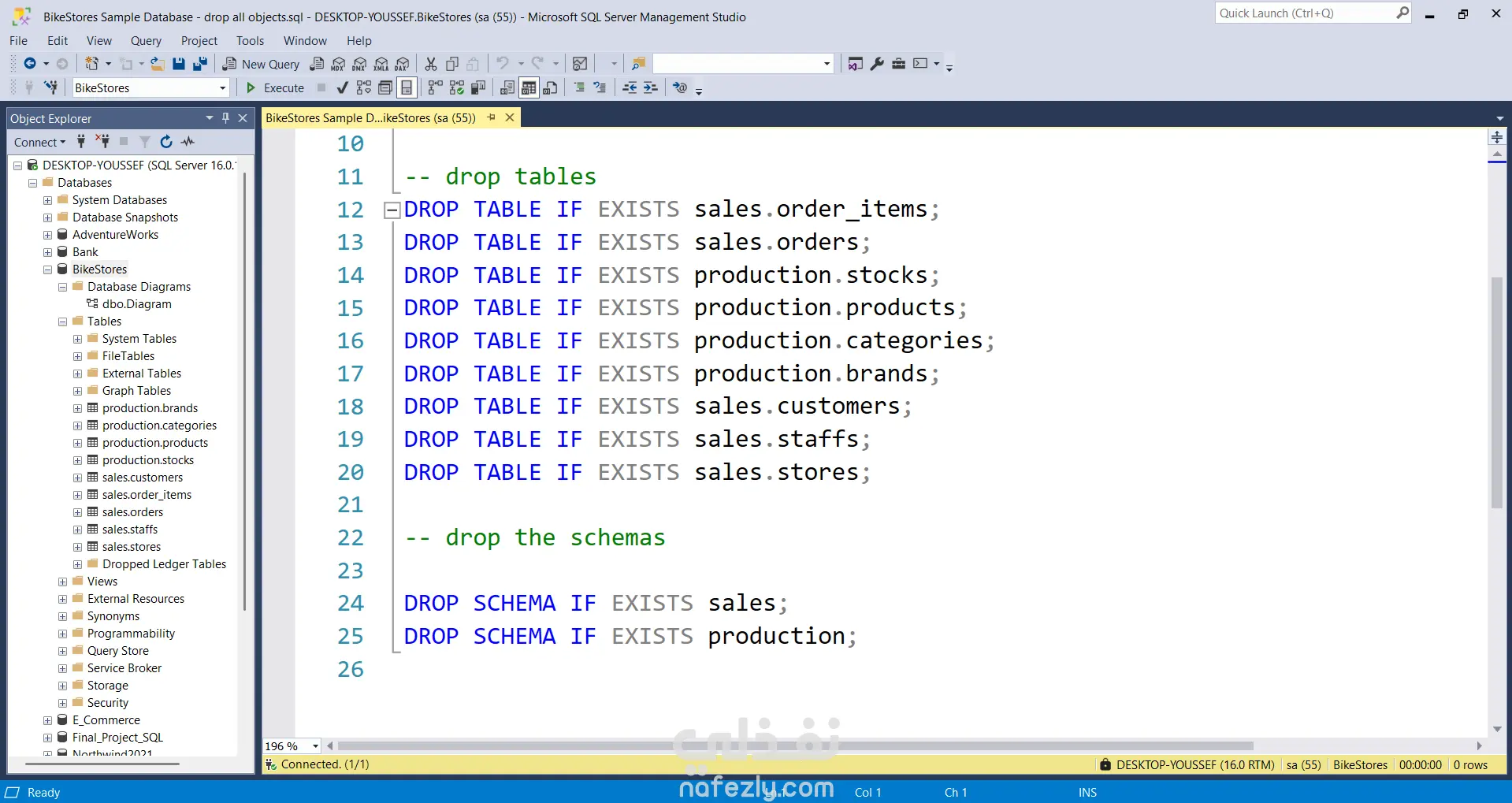Expand the AdventureWorks database node
This screenshot has height=803, width=1512.
point(47,235)
